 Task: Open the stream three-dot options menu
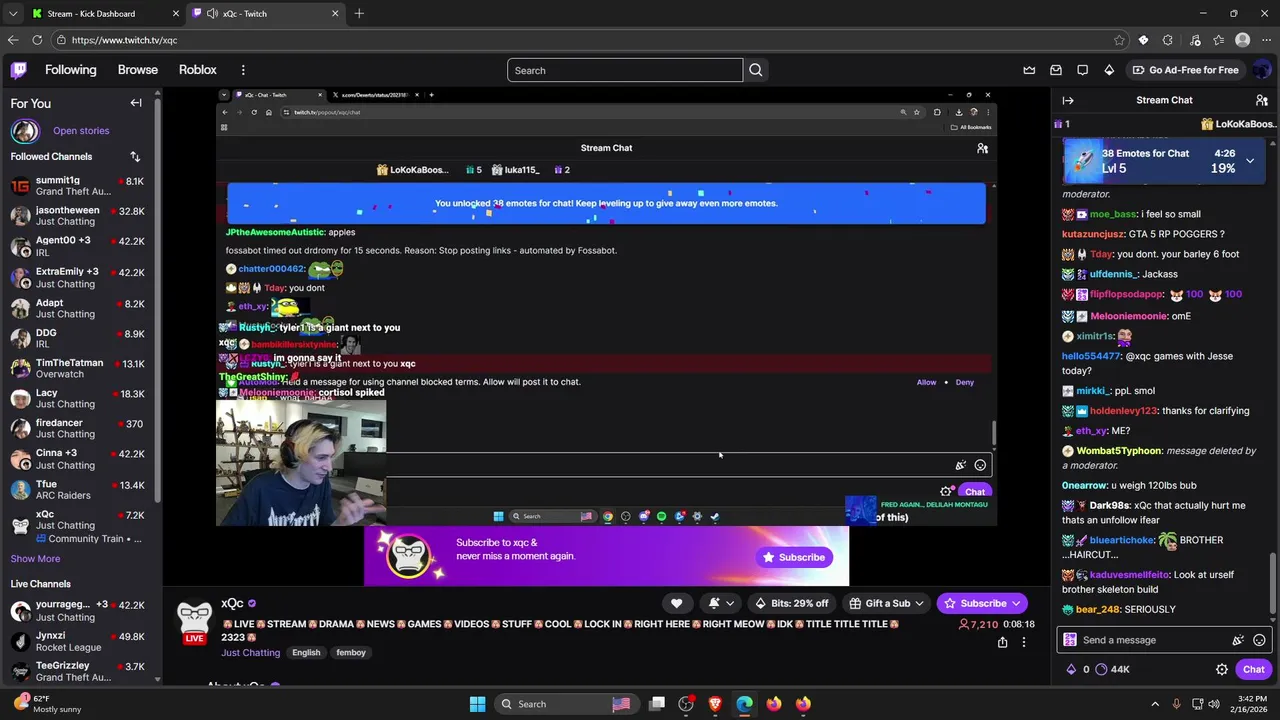coord(1023,642)
